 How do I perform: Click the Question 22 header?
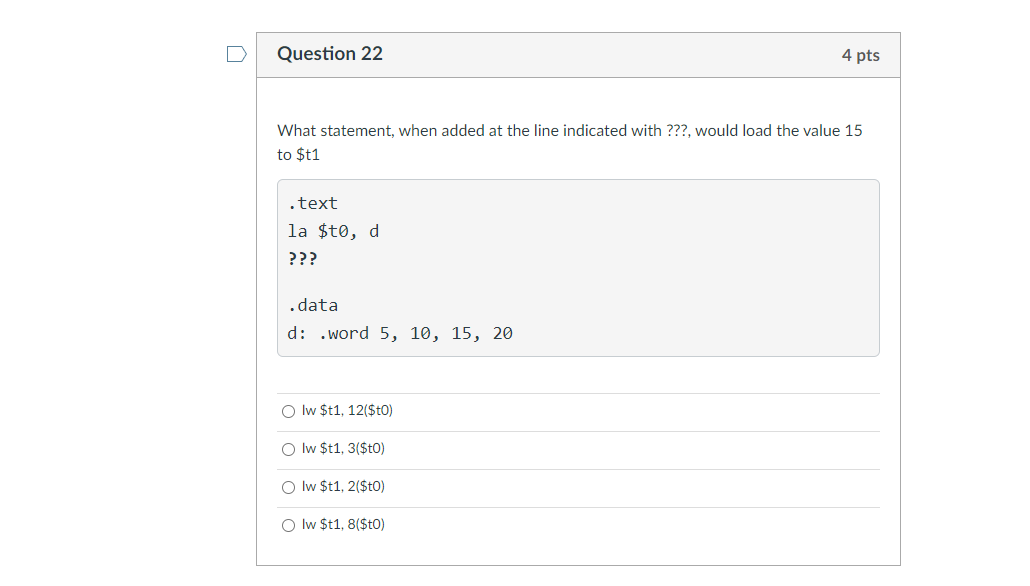330,54
